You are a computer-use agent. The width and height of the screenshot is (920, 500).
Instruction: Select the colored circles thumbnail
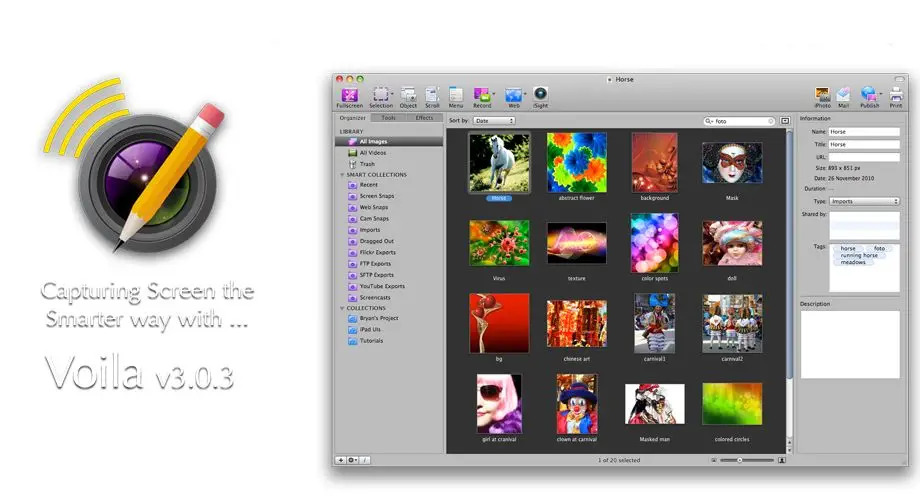pos(732,404)
